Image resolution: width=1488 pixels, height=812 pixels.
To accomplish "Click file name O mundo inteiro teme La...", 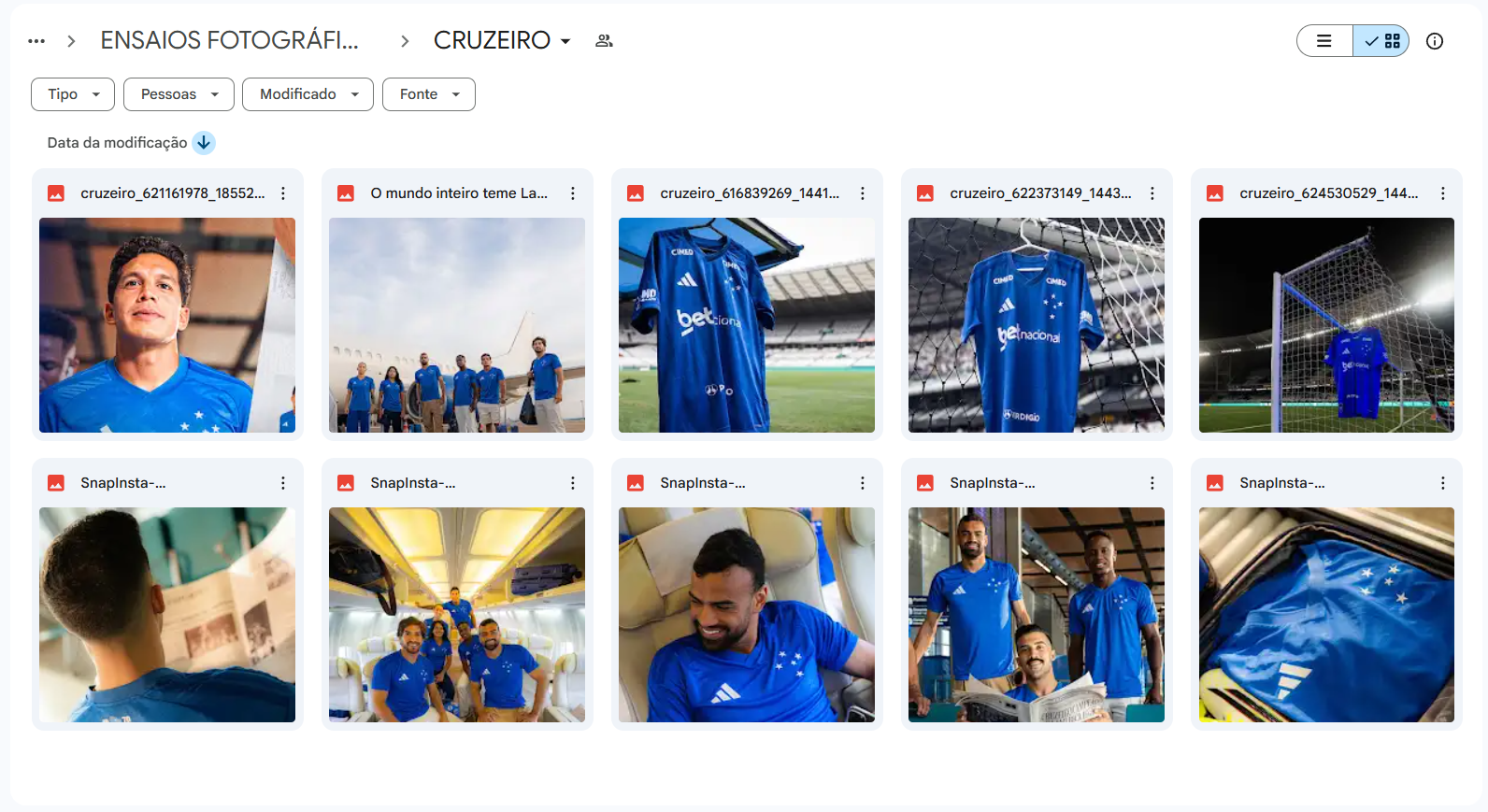I will pyautogui.click(x=459, y=193).
